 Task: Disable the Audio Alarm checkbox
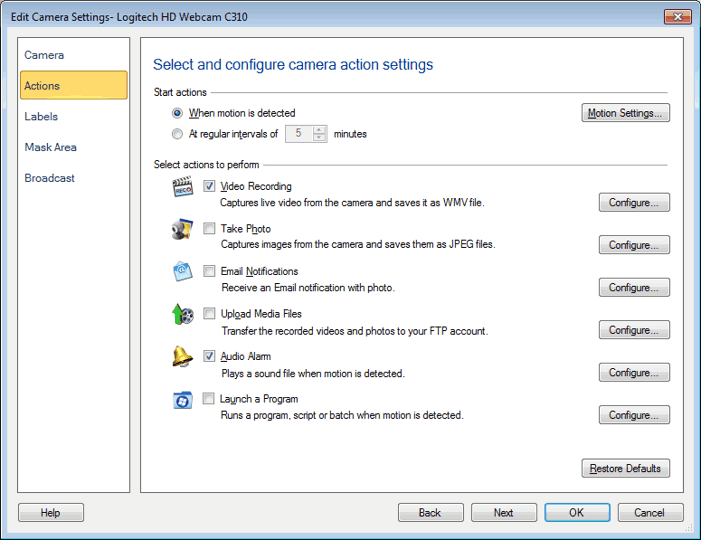[x=209, y=356]
